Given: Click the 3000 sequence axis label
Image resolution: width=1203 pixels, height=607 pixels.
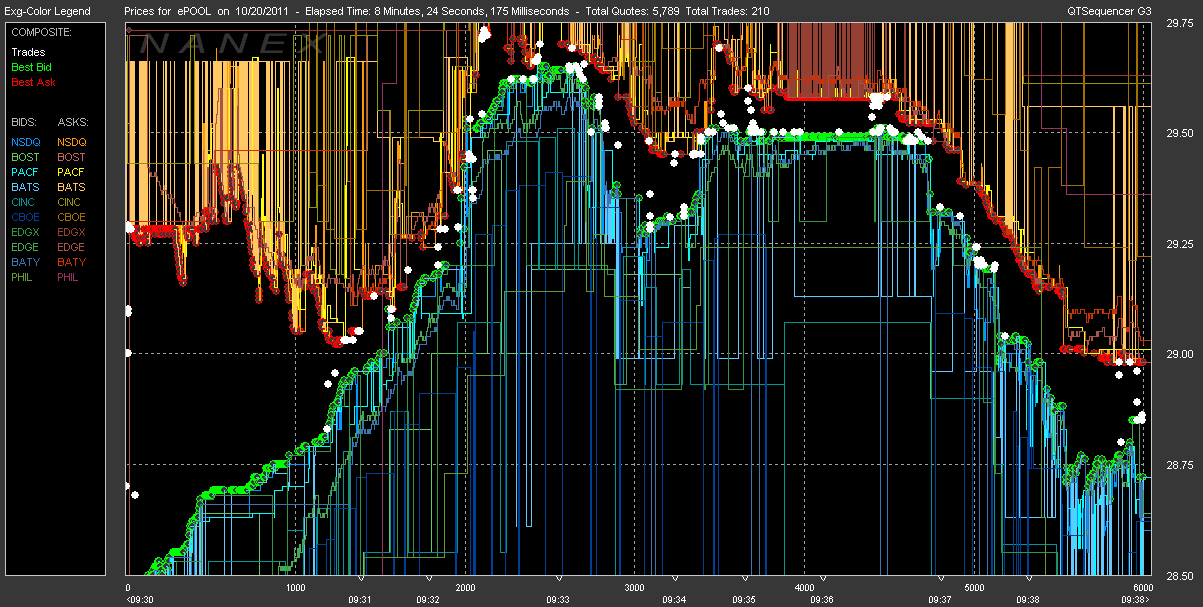Looking at the screenshot, I should (635, 588).
